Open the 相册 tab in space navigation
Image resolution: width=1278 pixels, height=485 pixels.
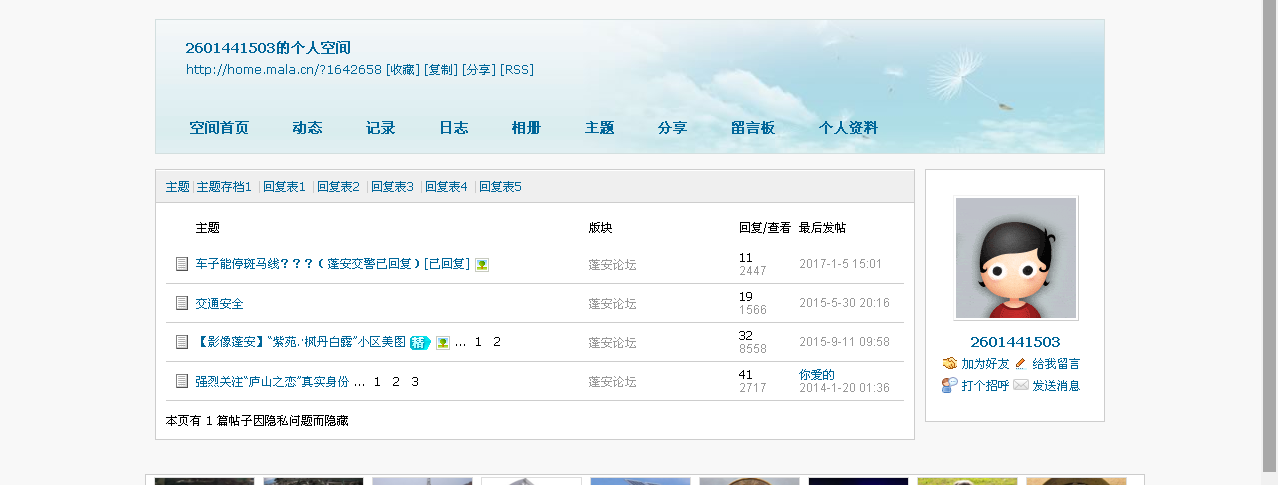pos(526,128)
